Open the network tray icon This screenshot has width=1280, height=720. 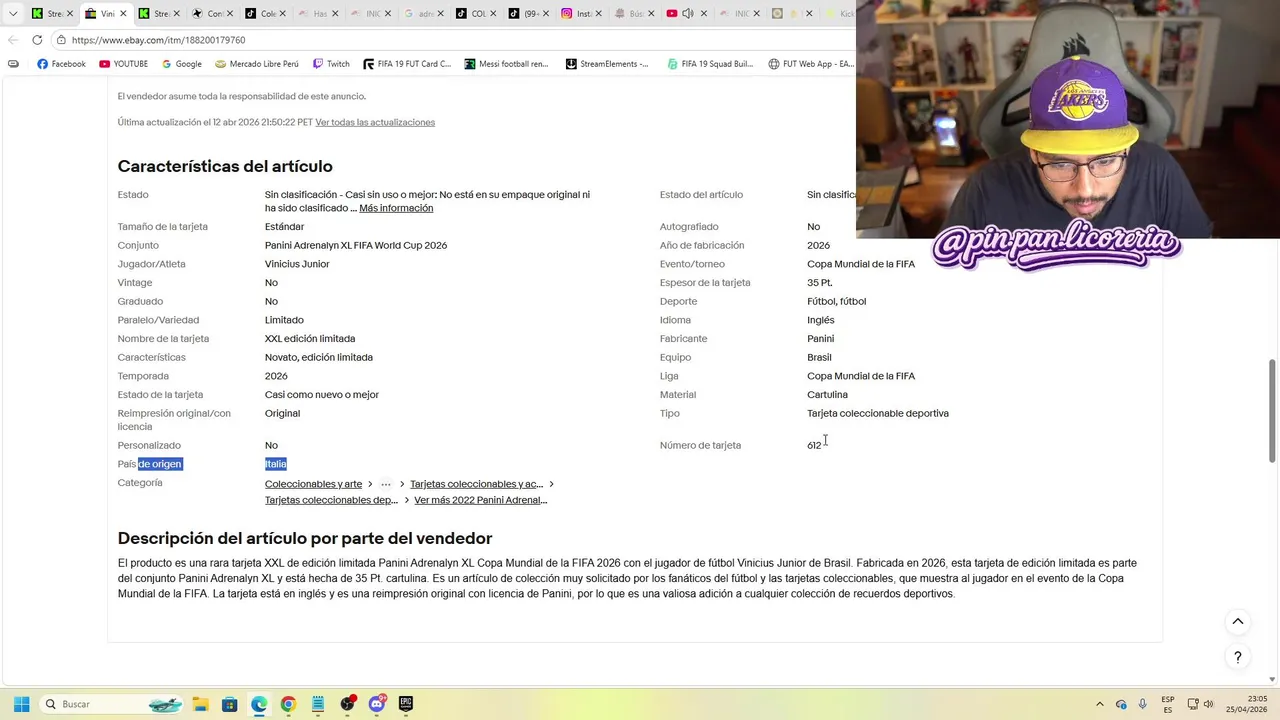point(1193,704)
